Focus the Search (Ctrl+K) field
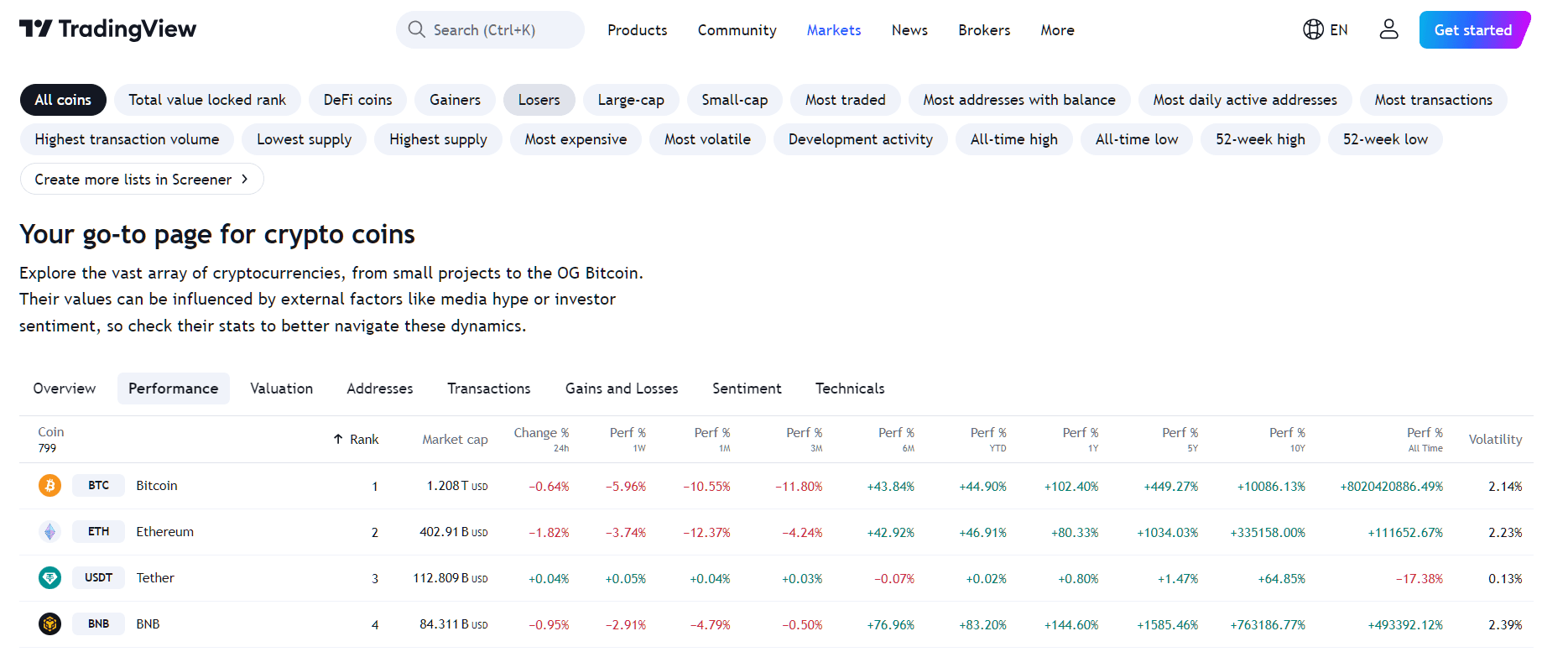1568x652 pixels. [x=490, y=29]
